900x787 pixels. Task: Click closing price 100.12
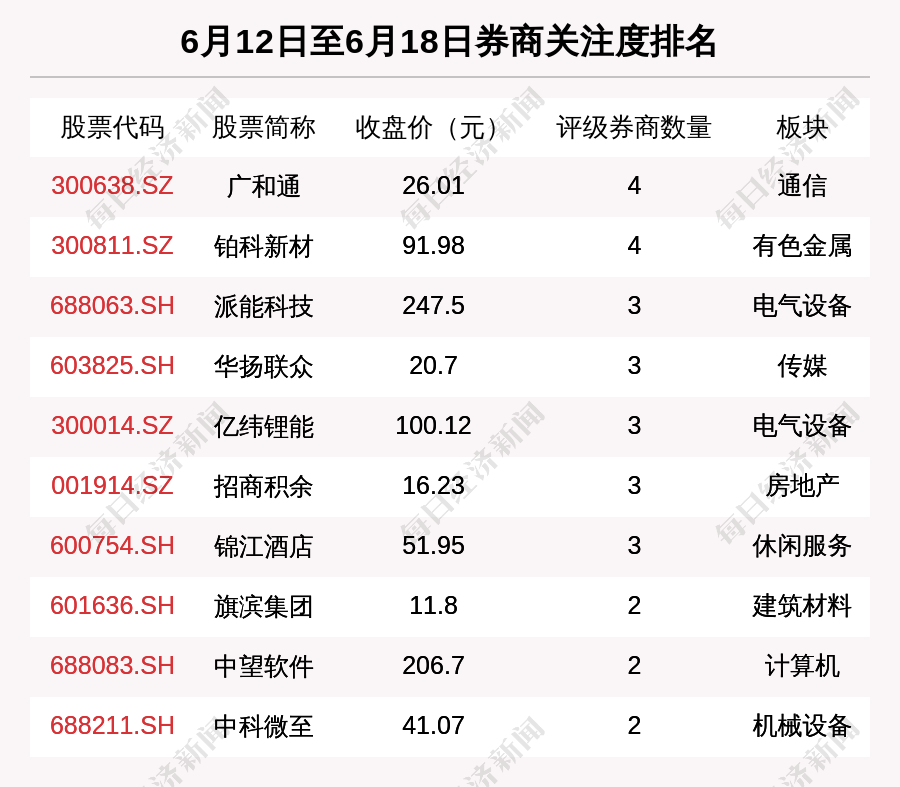(433, 425)
